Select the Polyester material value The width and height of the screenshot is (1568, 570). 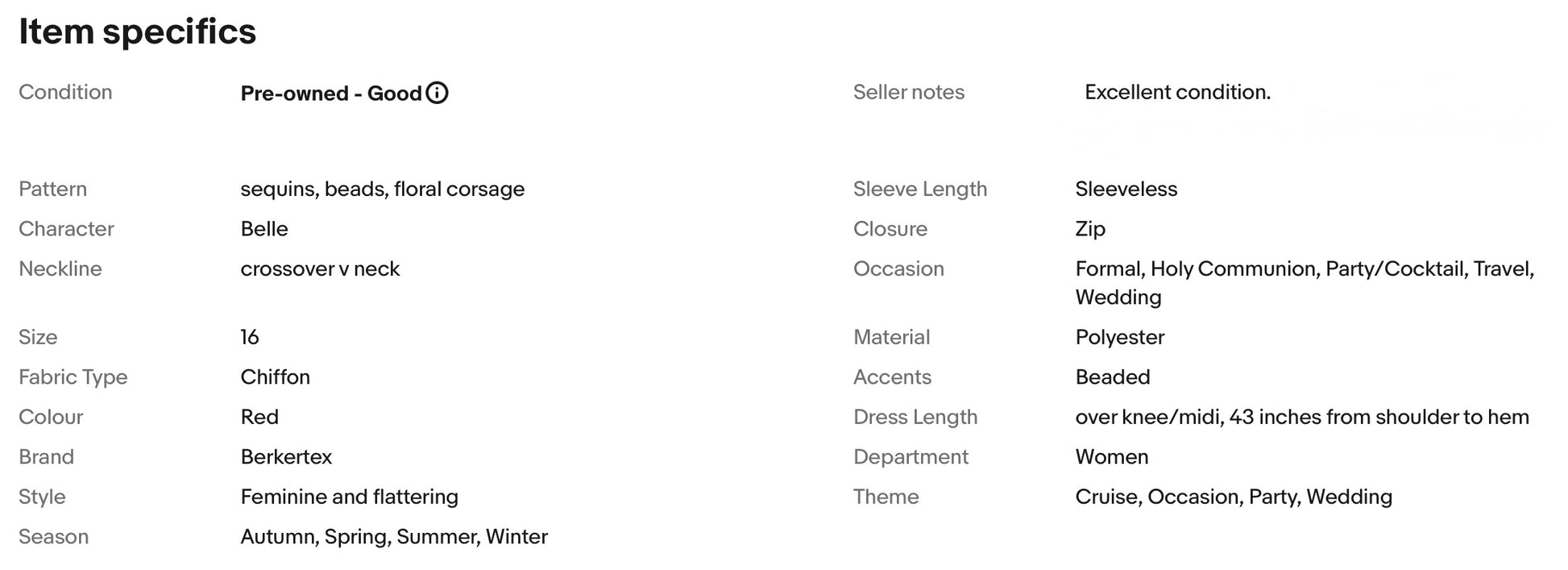tap(1120, 338)
